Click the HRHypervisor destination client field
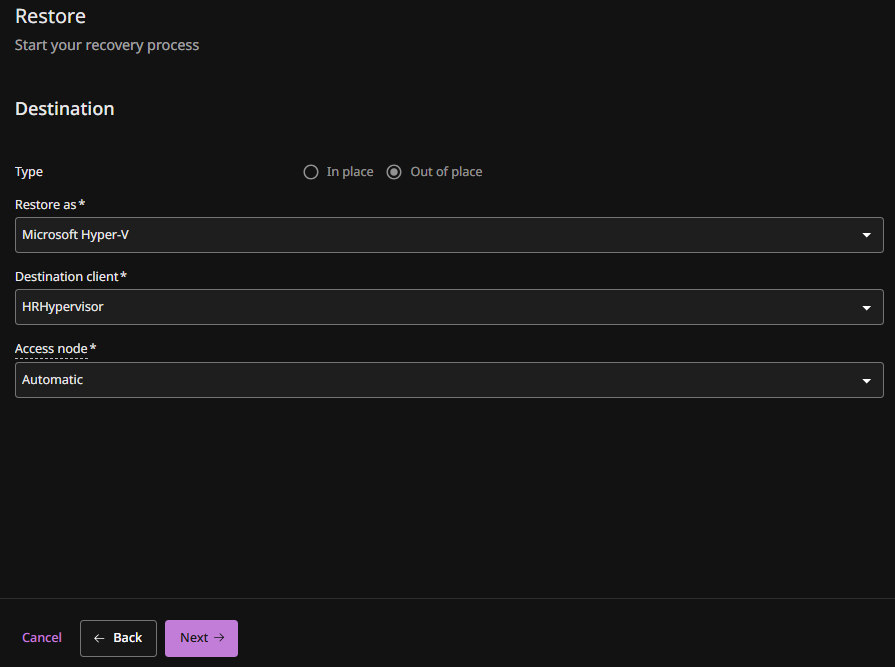895x667 pixels. (x=430, y=307)
